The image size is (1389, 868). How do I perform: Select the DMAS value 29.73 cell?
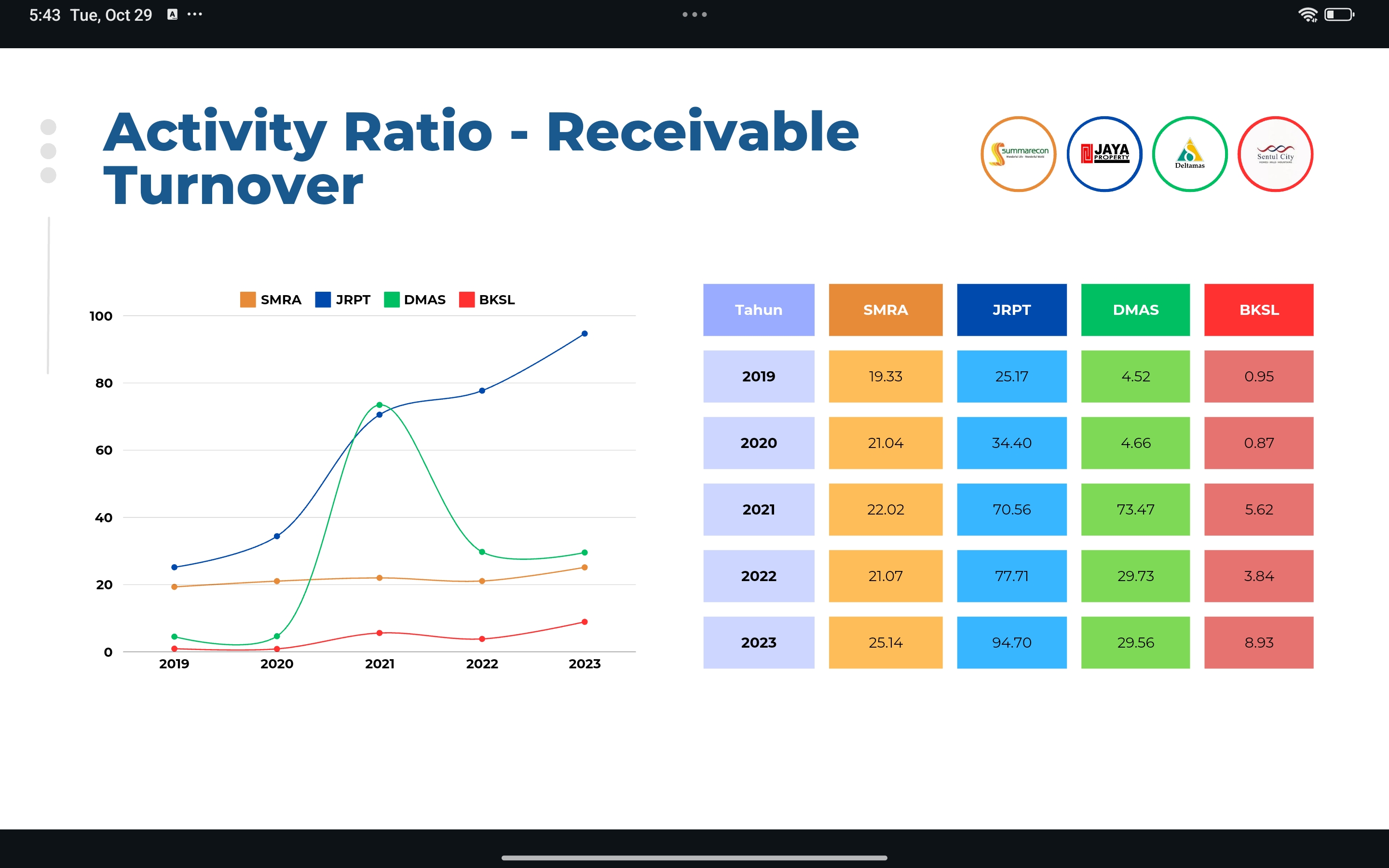tap(1135, 576)
